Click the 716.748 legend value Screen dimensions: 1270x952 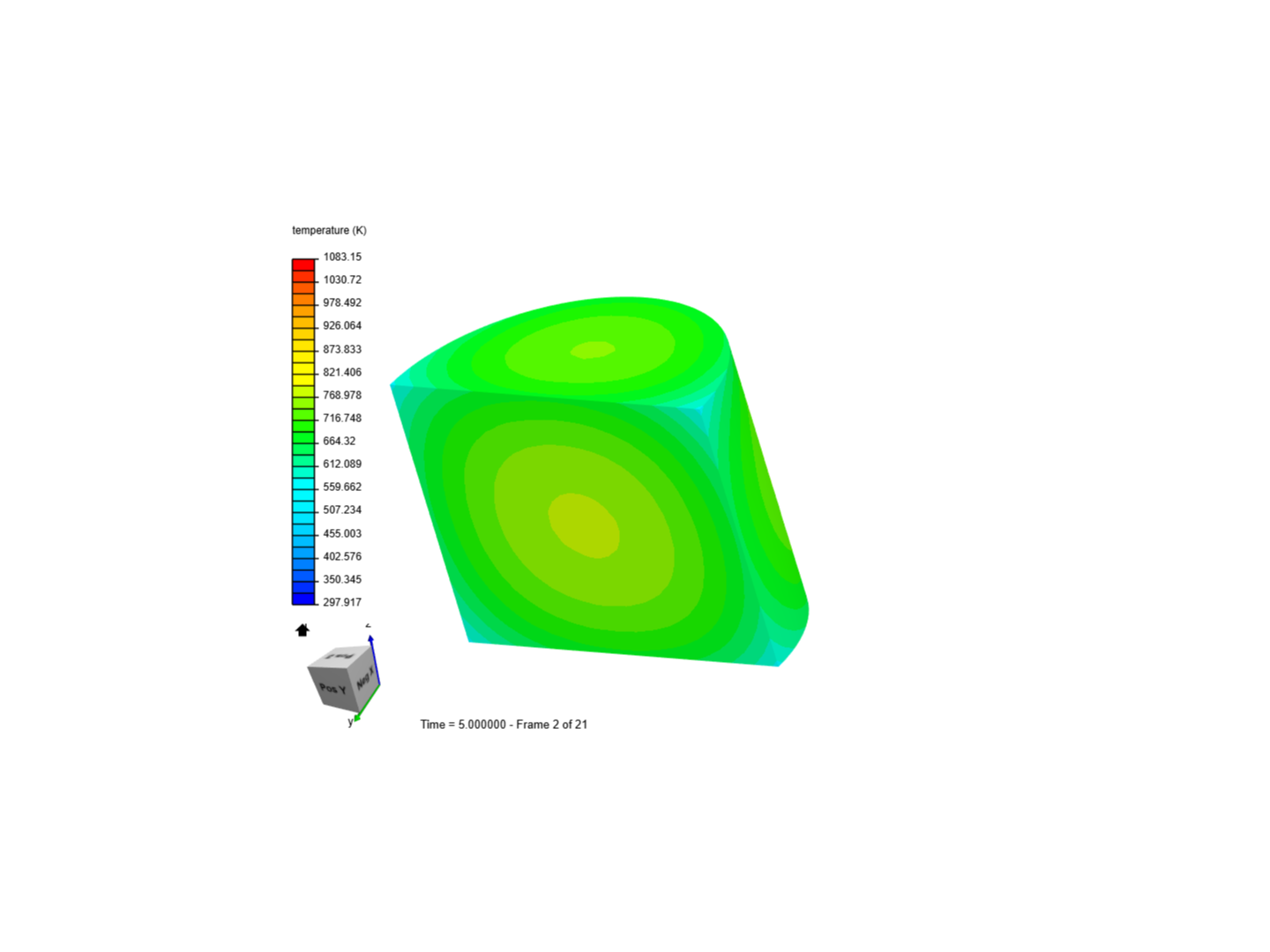point(342,418)
